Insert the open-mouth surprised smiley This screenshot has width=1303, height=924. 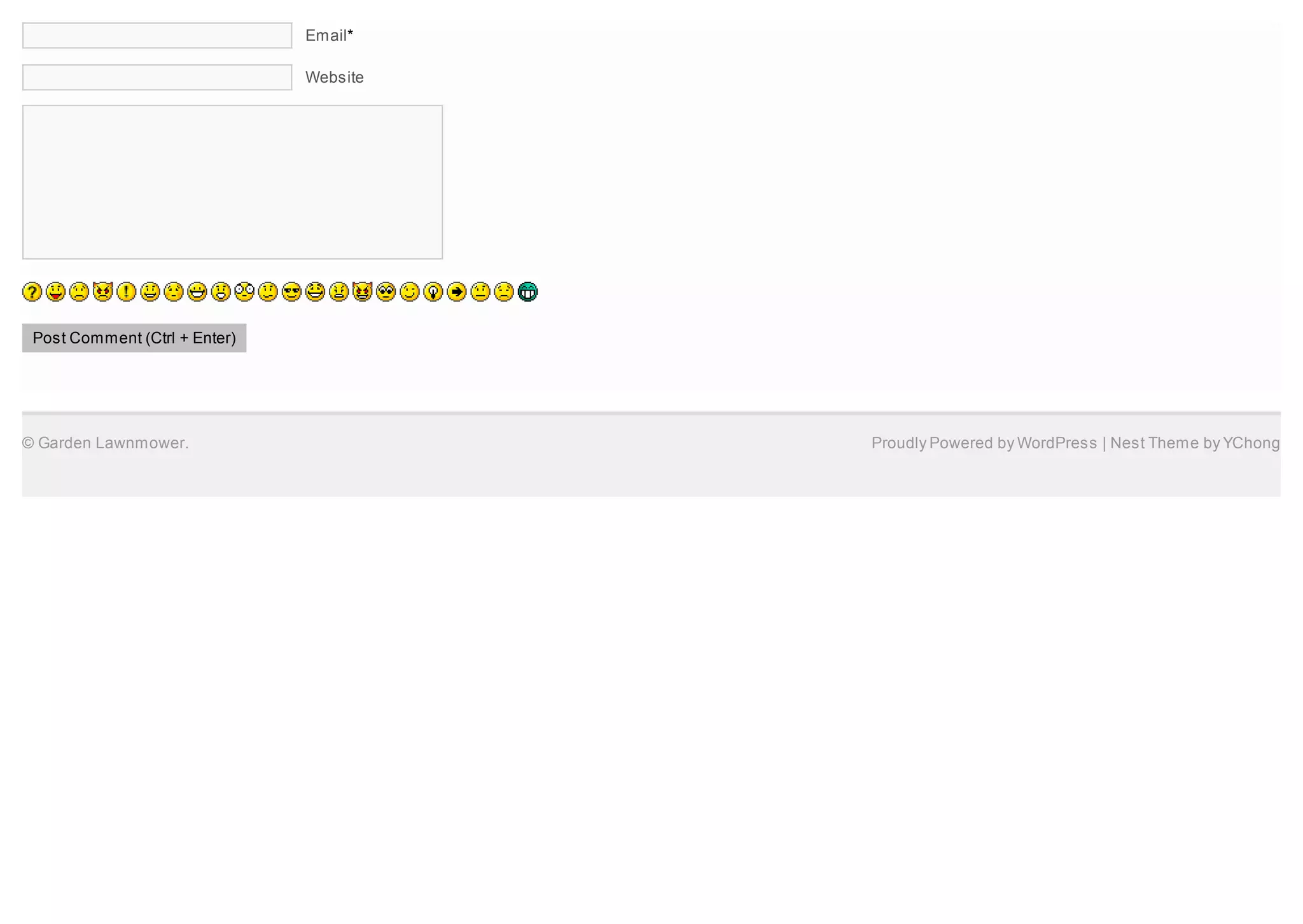coord(220,292)
